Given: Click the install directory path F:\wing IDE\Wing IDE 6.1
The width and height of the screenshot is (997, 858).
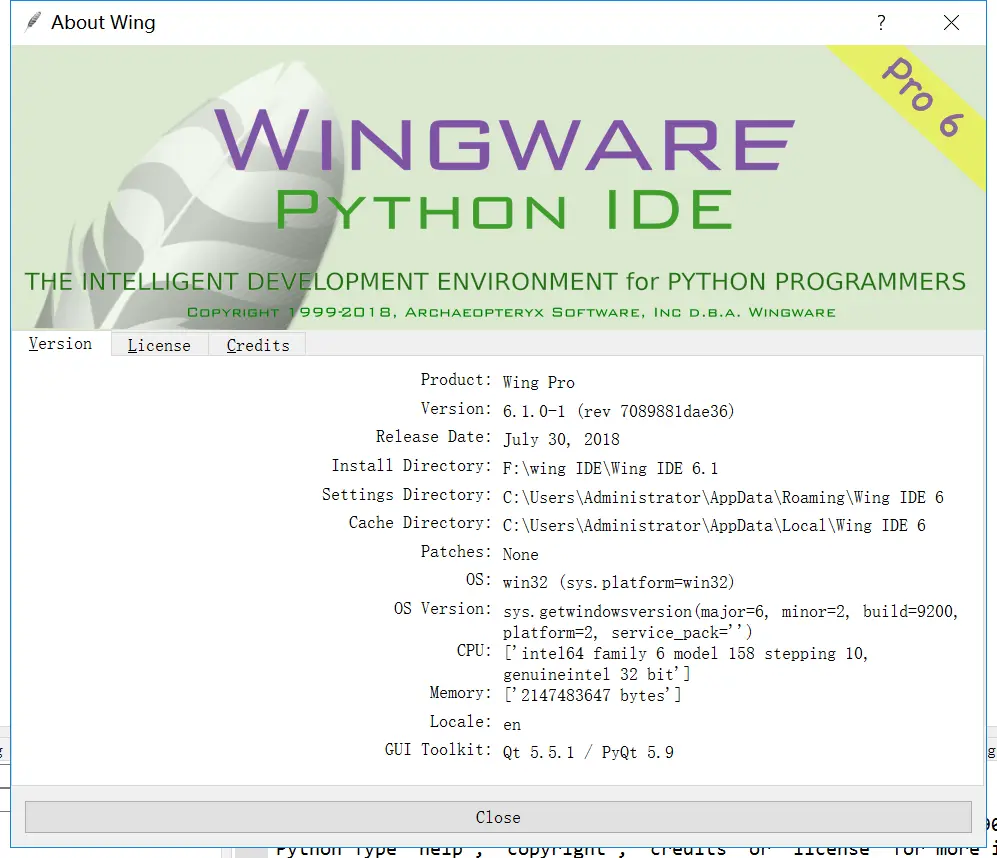Looking at the screenshot, I should (x=610, y=469).
